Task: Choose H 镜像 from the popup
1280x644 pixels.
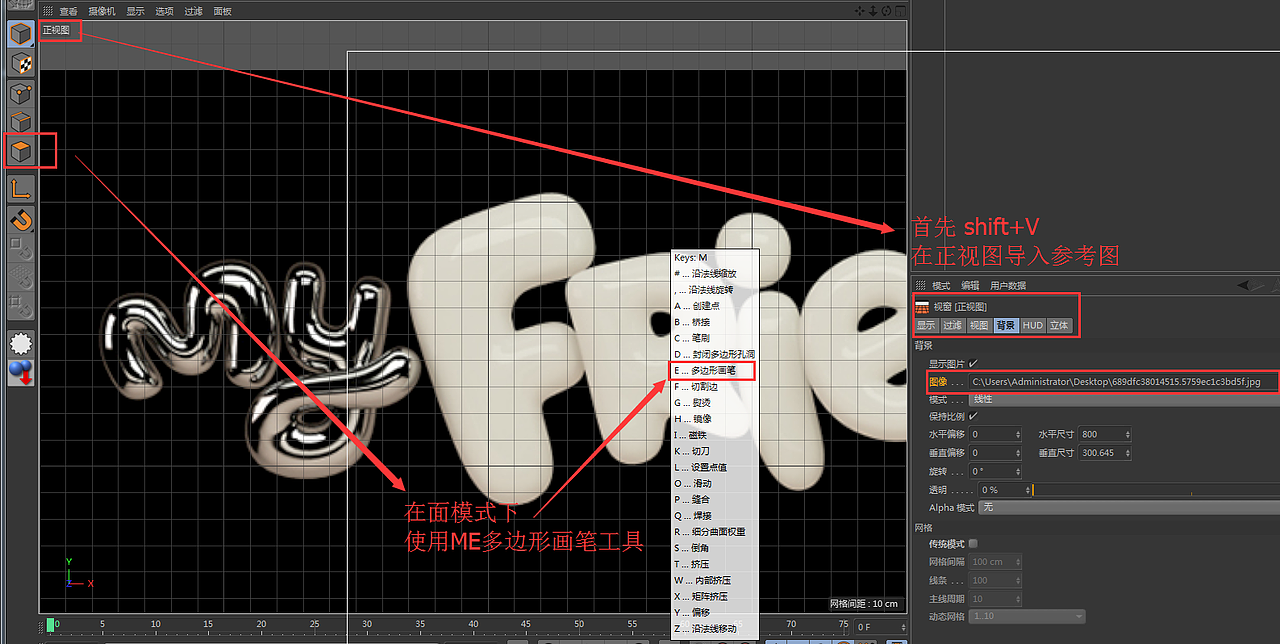Action: 714,419
